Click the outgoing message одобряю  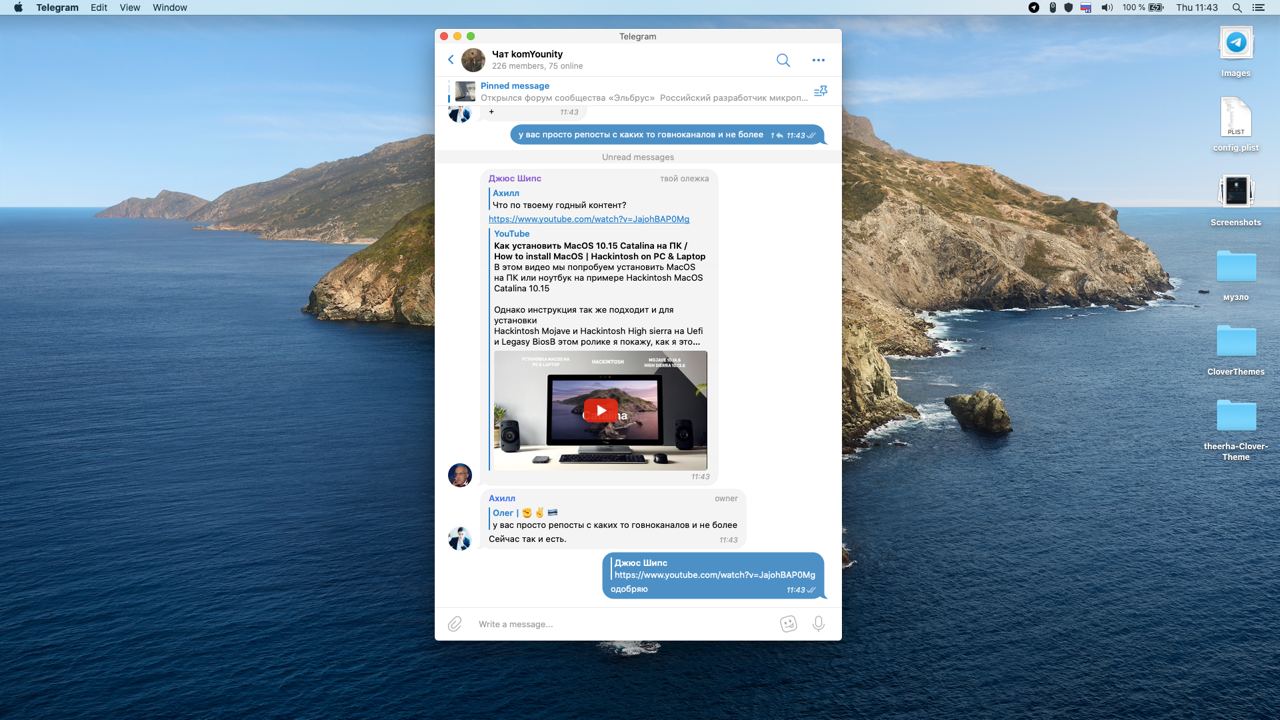coord(629,589)
